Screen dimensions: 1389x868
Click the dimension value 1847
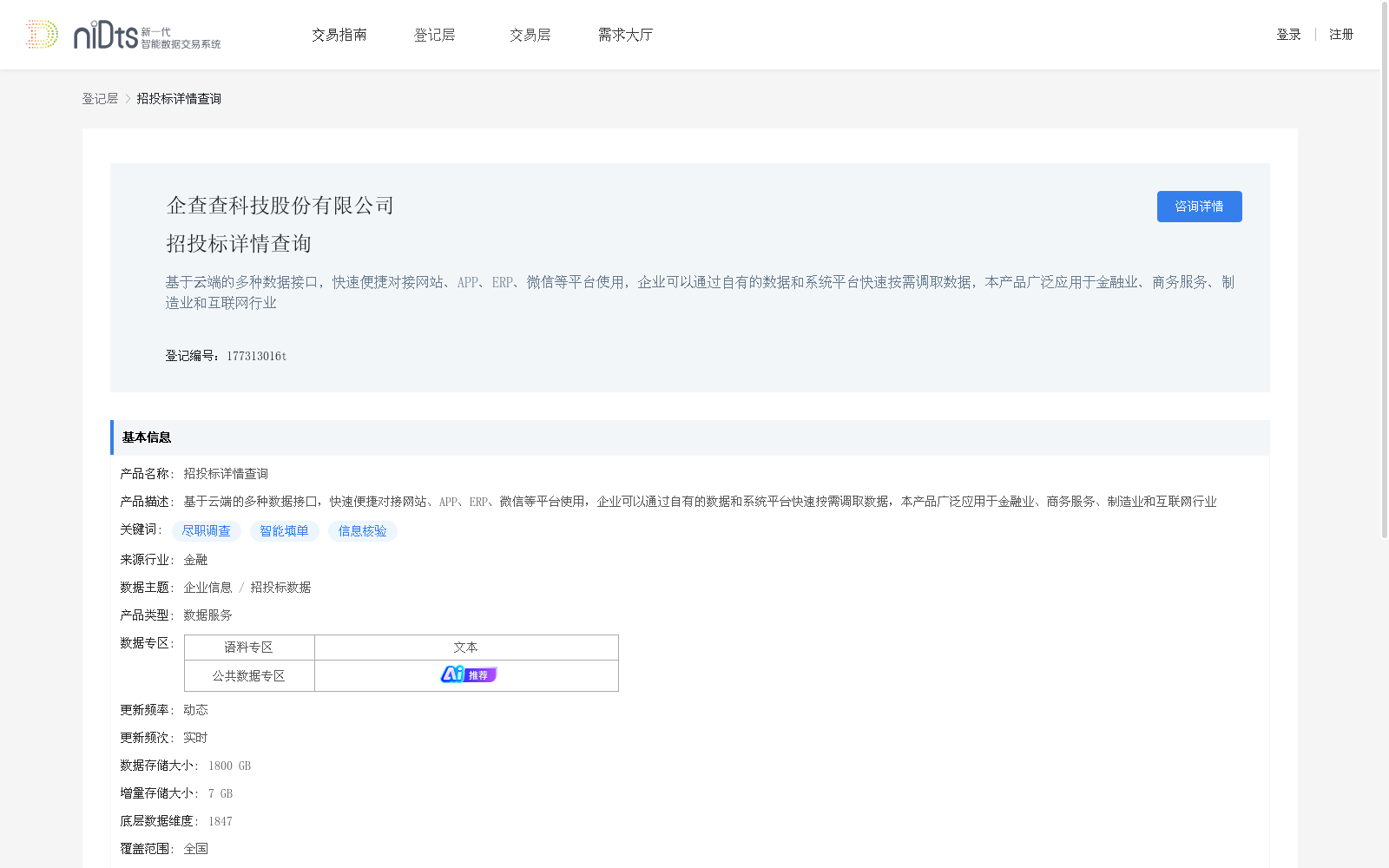click(x=221, y=821)
